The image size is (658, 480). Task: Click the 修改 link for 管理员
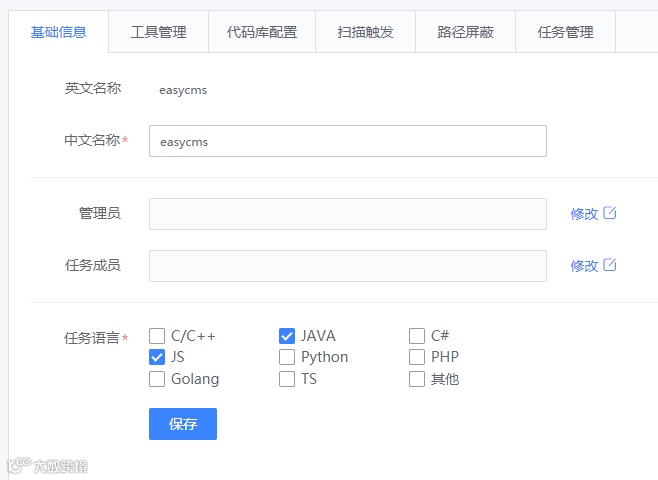point(584,214)
